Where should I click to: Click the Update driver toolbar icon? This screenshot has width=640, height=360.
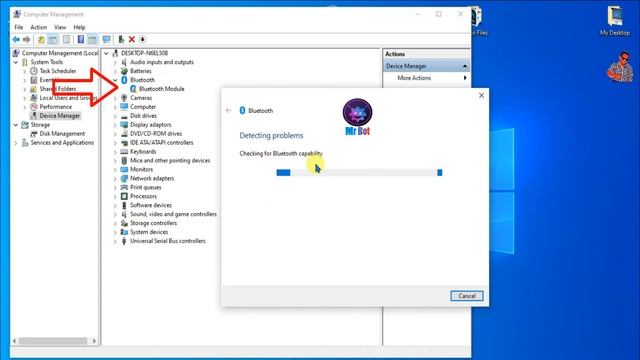click(121, 40)
